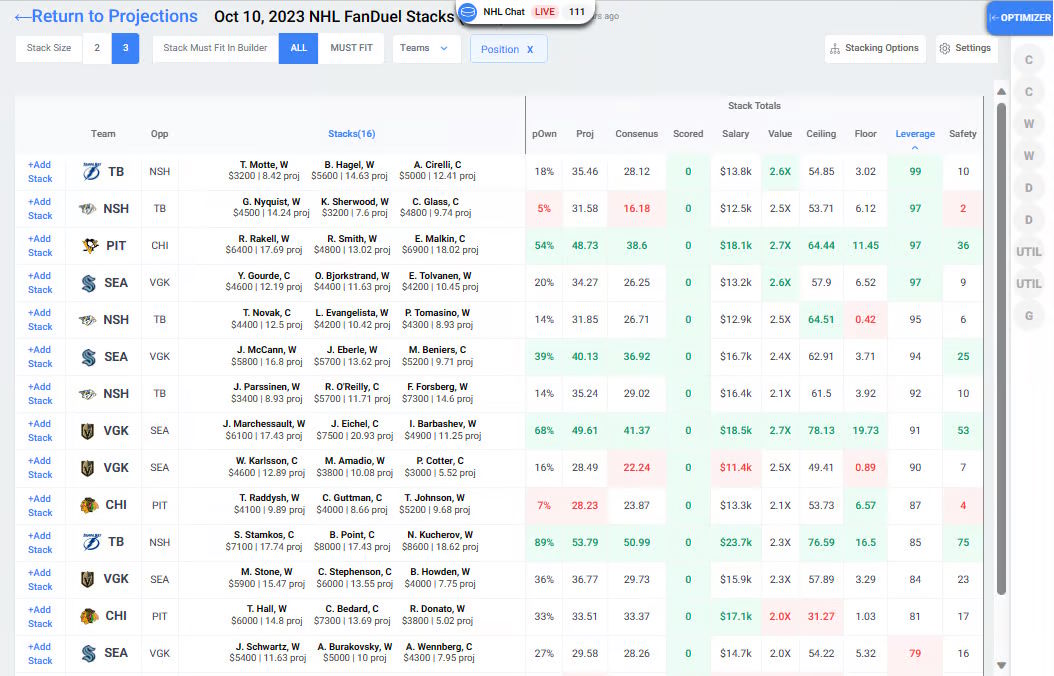
Task: Click the Stacking Options hierarchy icon
Action: click(x=835, y=48)
